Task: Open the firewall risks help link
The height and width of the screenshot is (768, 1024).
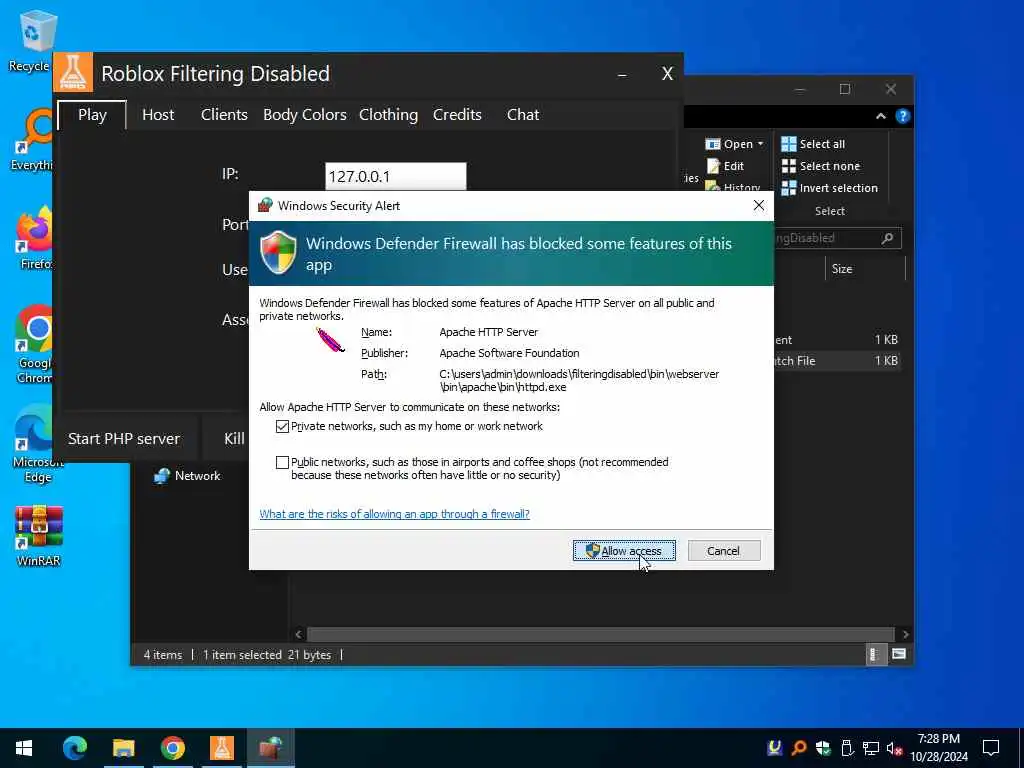Action: [394, 514]
